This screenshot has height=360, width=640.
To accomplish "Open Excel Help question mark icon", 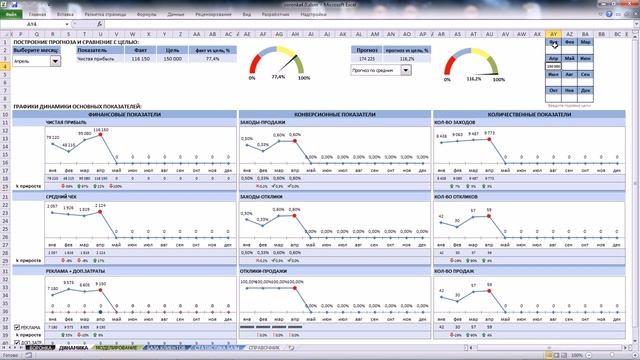I will (x=609, y=14).
